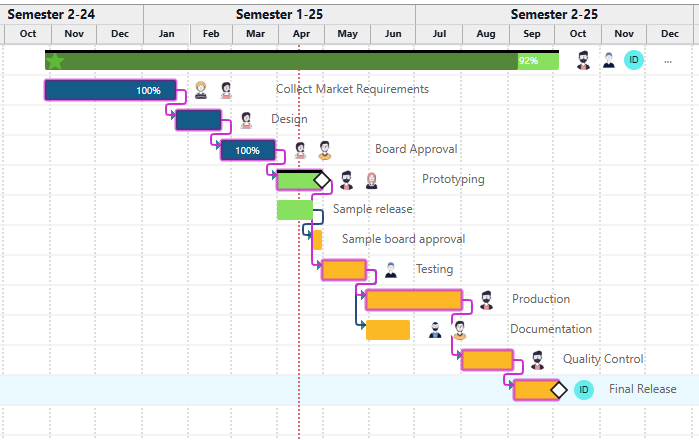Select the 100% Board Approval task bar
Image resolution: width=699 pixels, height=440 pixels.
pyautogui.click(x=248, y=150)
